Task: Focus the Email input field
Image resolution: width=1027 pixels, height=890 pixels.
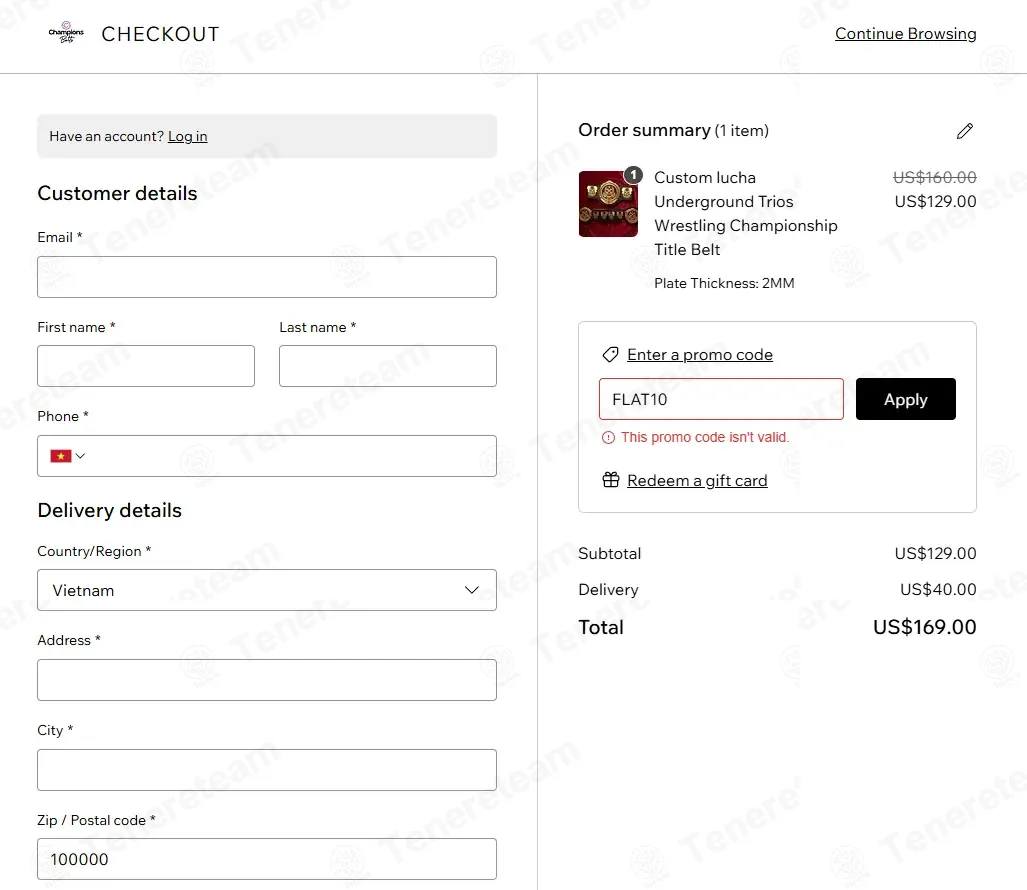Action: pos(267,277)
